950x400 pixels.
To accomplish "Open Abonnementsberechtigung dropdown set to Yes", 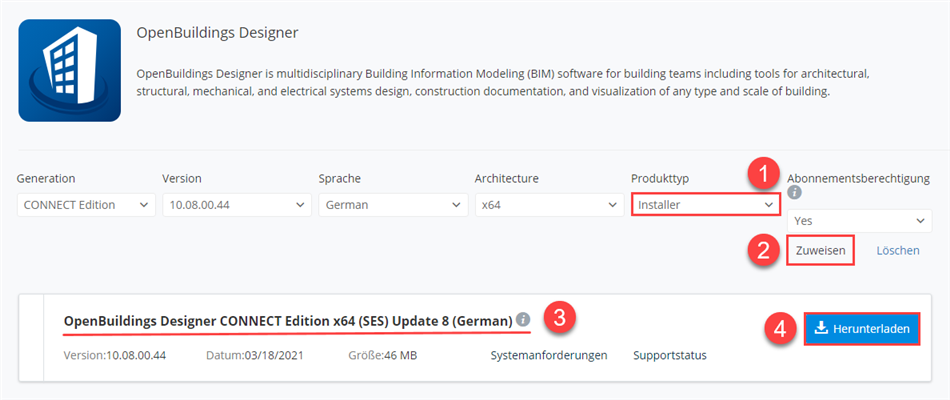I will pyautogui.click(x=859, y=221).
